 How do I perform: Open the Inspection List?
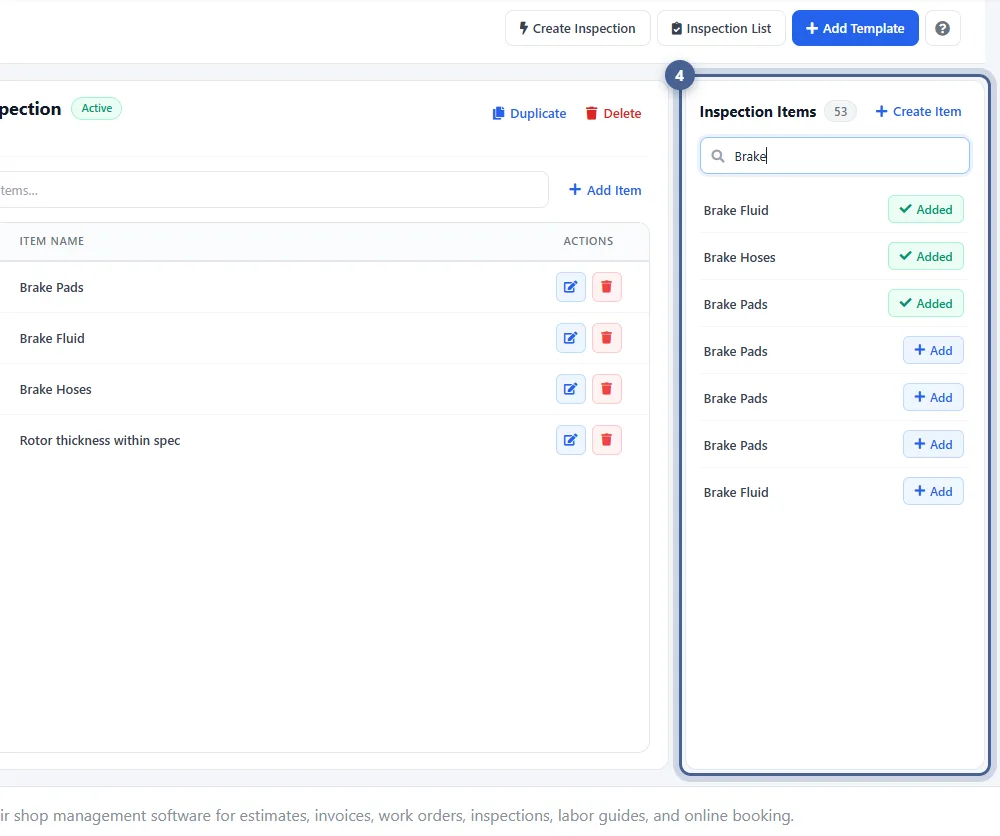tap(721, 28)
